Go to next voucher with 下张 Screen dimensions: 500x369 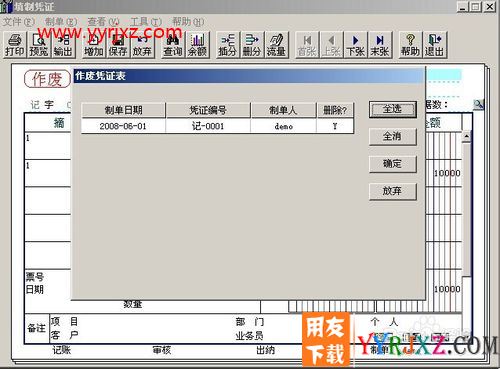355,45
